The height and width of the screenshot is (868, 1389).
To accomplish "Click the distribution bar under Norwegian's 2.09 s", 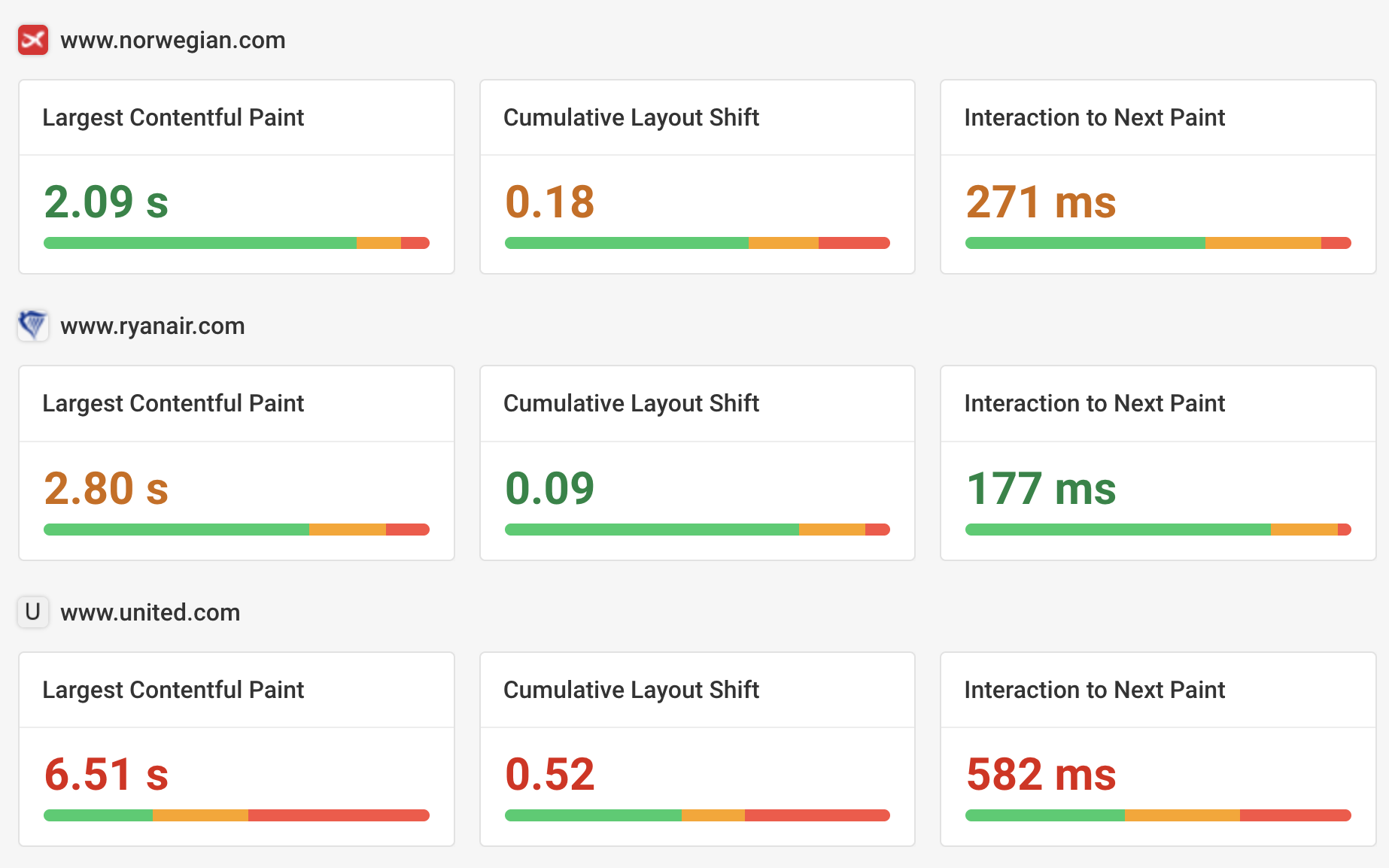I will (236, 243).
